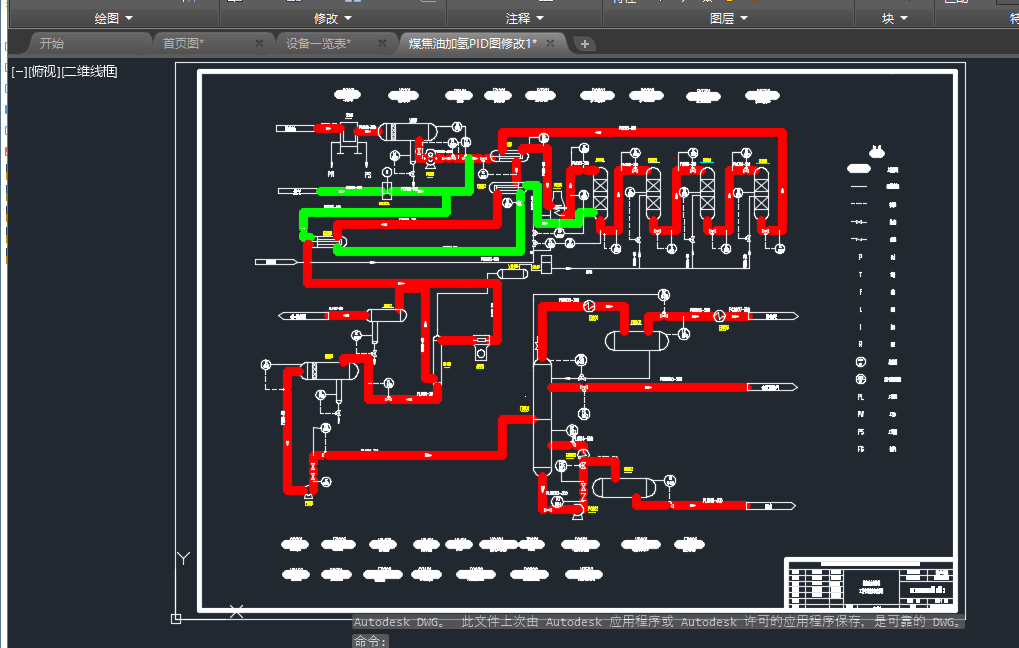This screenshot has height=648, width=1019.
Task: Click the UCS origin square icon
Action: (x=176, y=619)
